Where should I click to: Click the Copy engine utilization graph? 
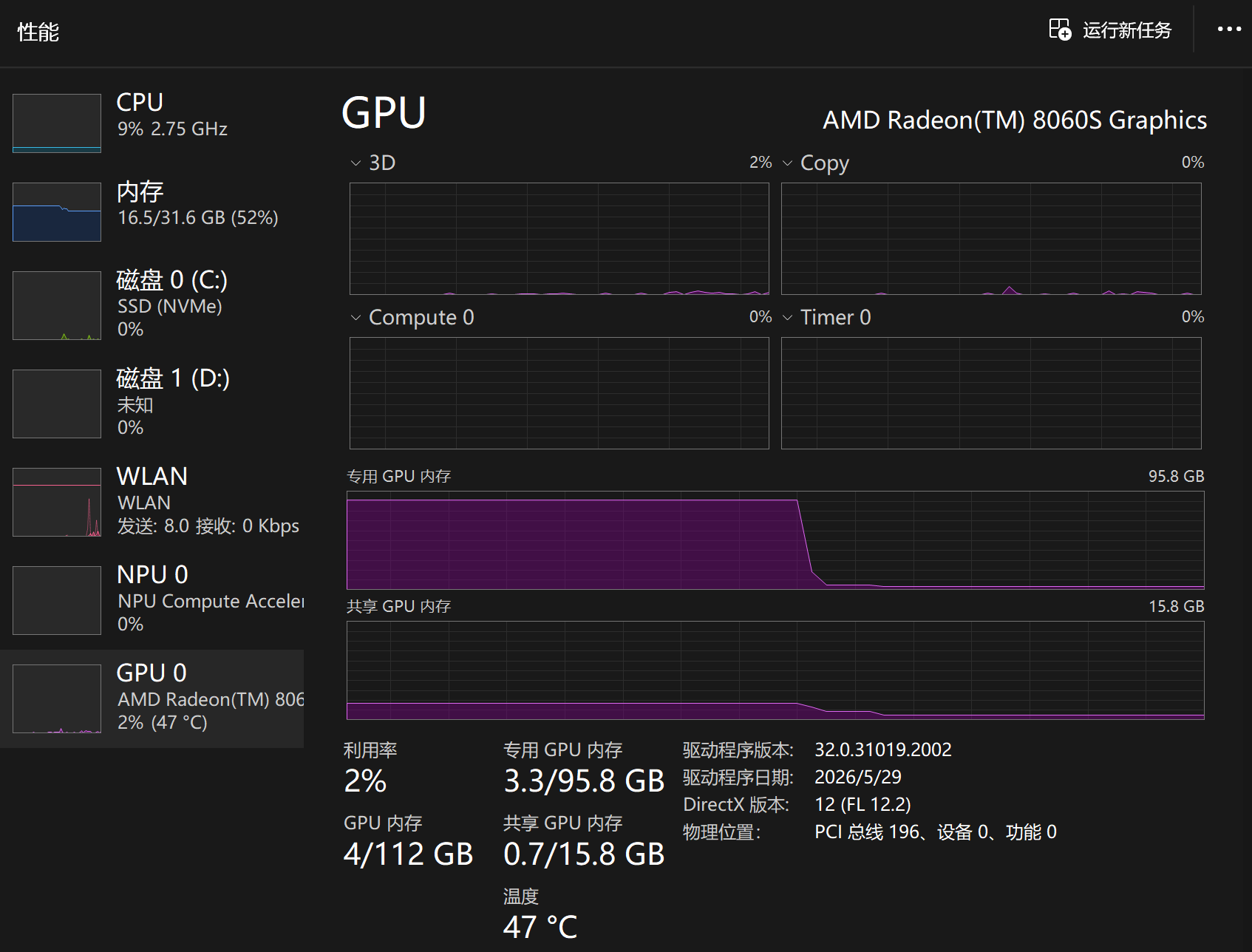tap(991, 239)
